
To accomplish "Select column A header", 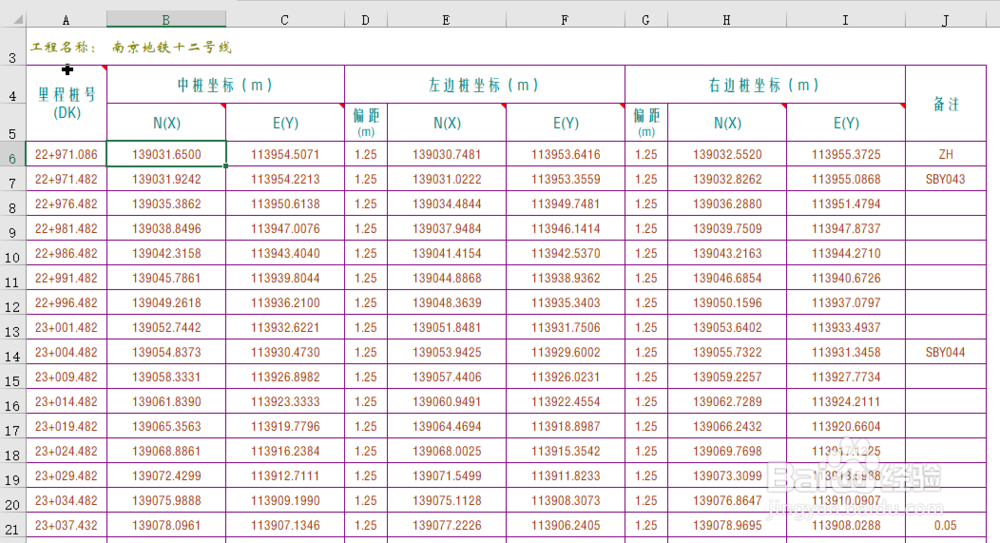I will click(x=66, y=20).
